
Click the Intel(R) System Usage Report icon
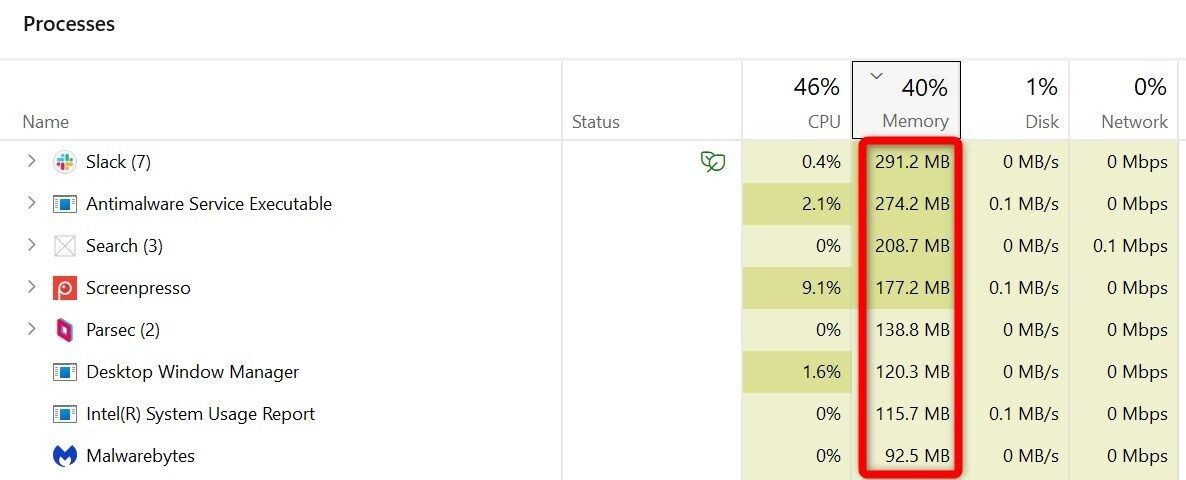point(65,414)
